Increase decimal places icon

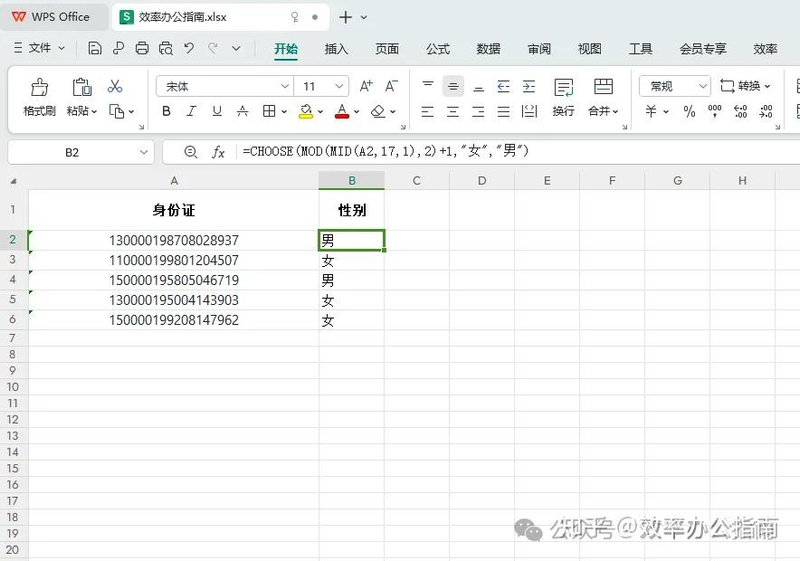pyautogui.click(x=740, y=111)
